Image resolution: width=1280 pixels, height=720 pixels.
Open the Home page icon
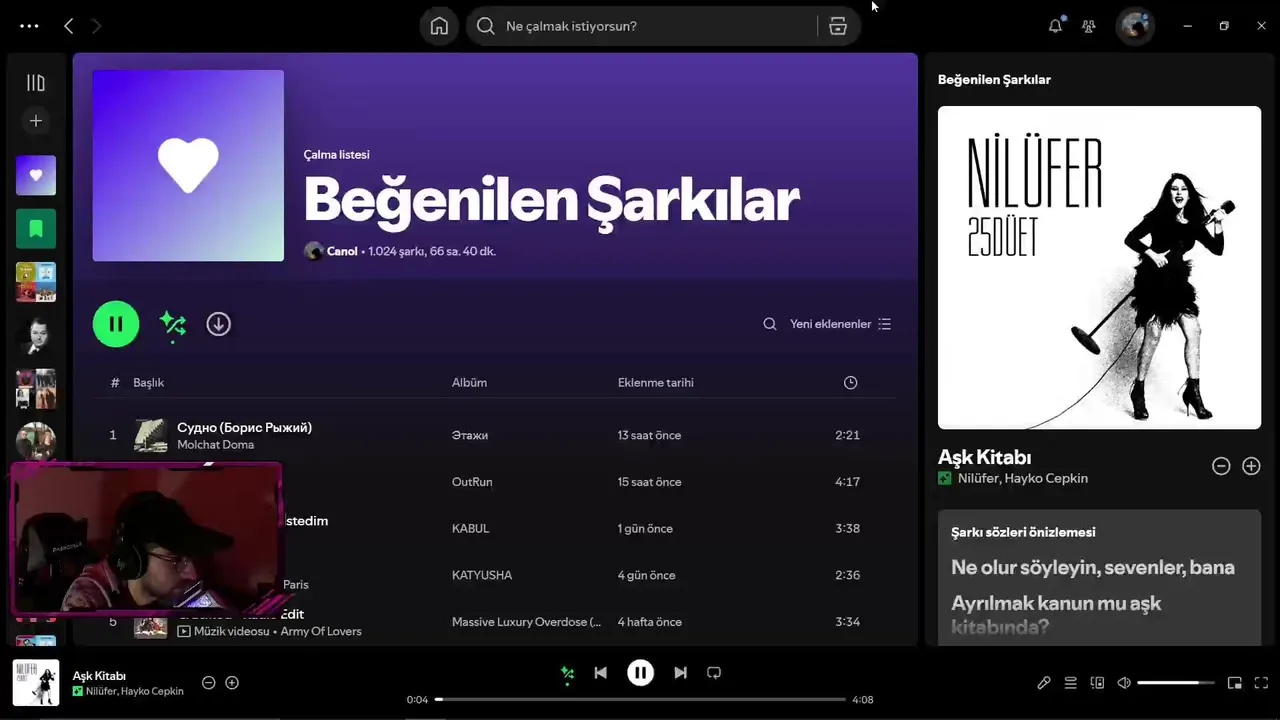click(x=439, y=26)
